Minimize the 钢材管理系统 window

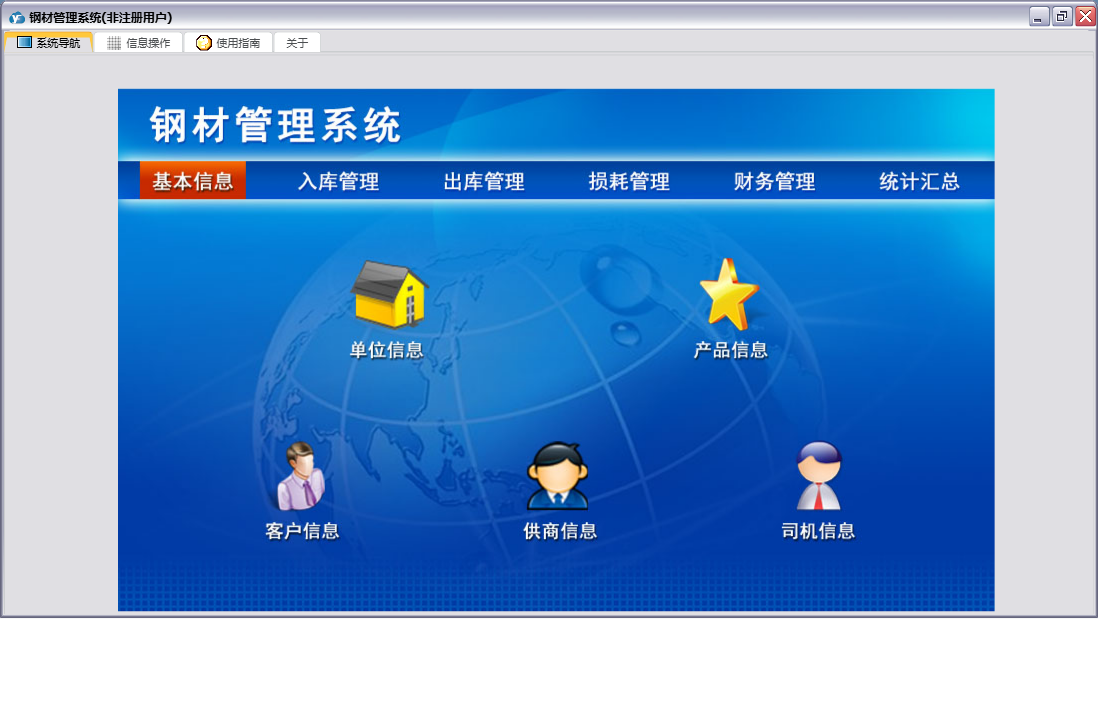(x=1039, y=16)
